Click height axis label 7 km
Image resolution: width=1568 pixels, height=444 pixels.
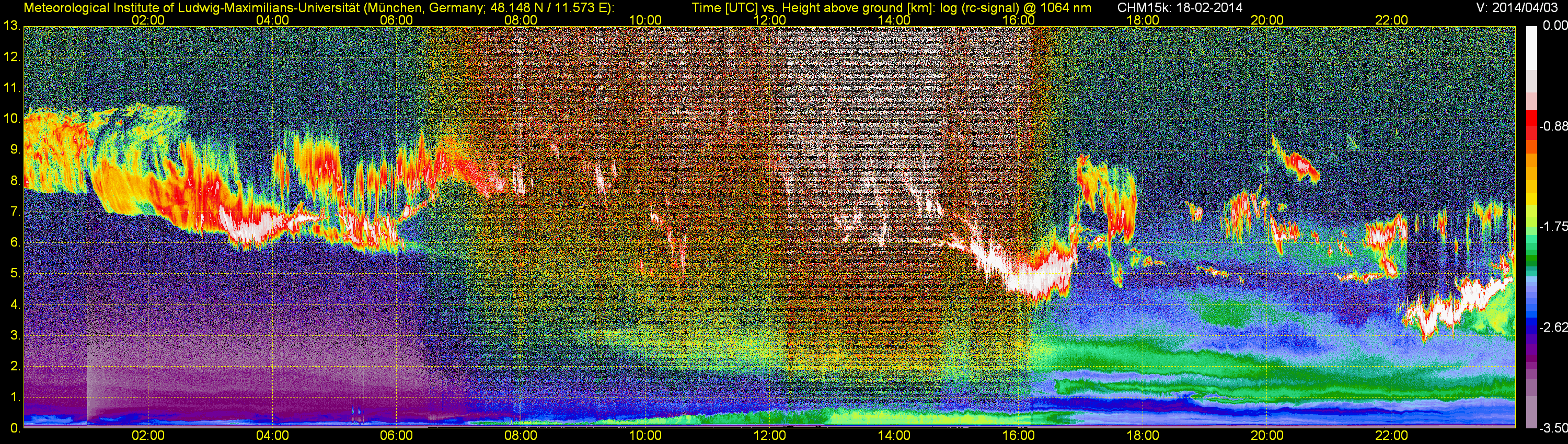(x=15, y=212)
